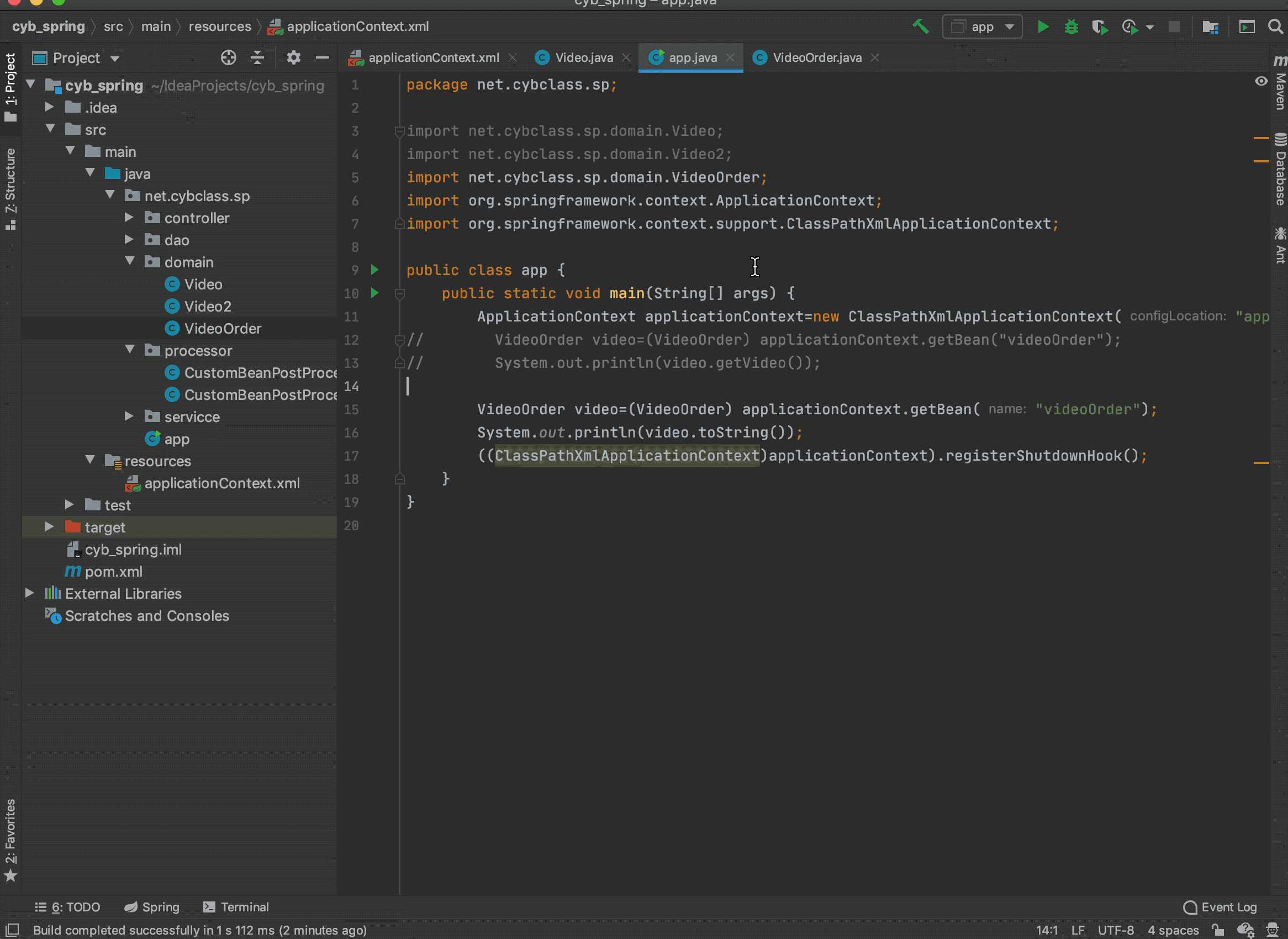Open the Favorites tool window
Screen dimensions: 1288x939
10,840
